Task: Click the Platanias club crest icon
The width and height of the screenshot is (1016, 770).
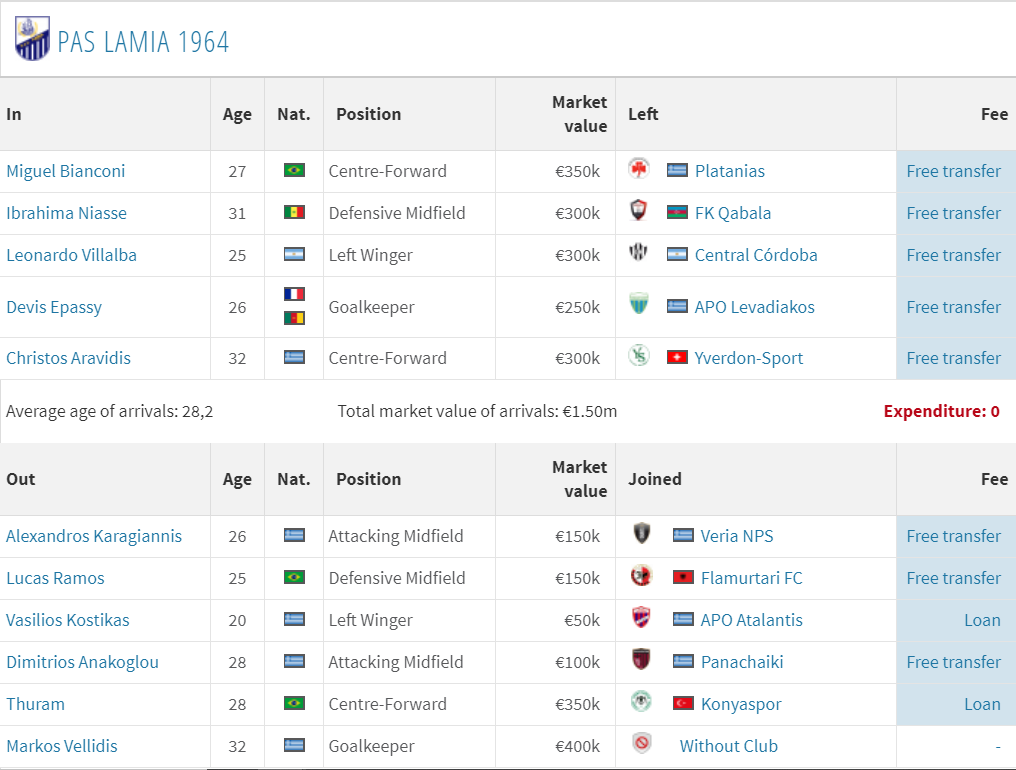Action: 639,169
